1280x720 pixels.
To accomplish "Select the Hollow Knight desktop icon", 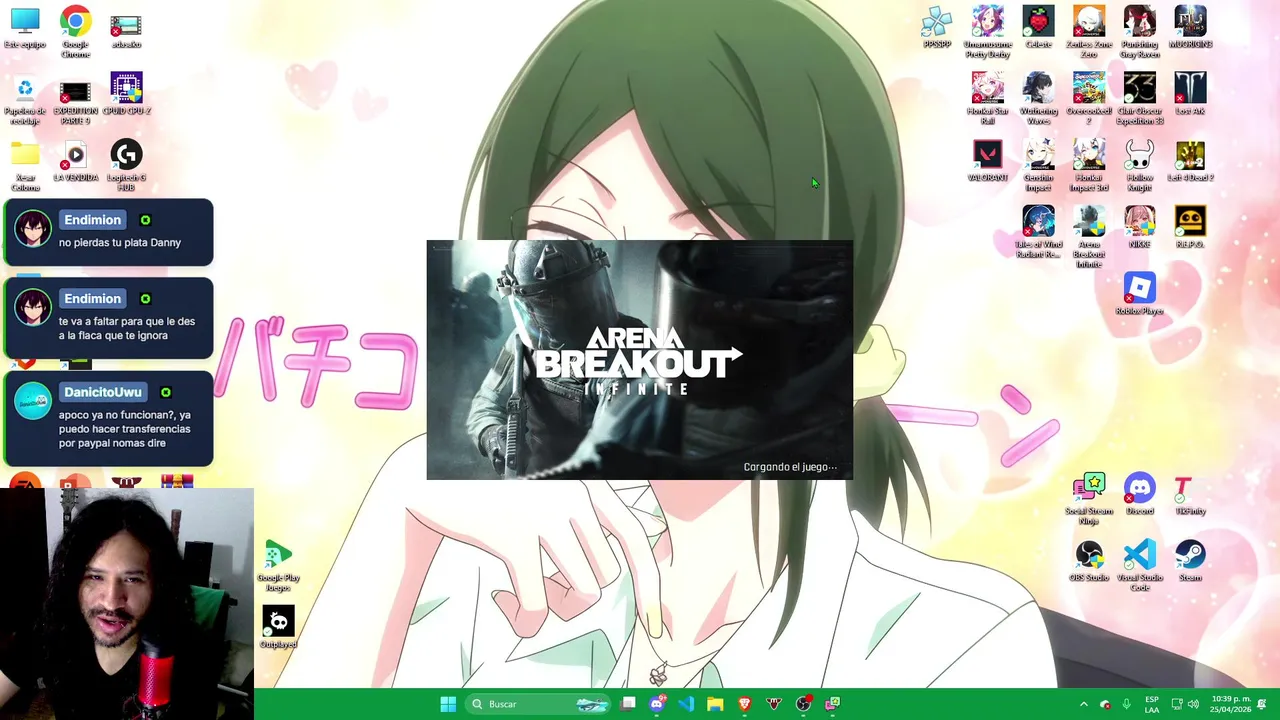I will pos(1139,165).
